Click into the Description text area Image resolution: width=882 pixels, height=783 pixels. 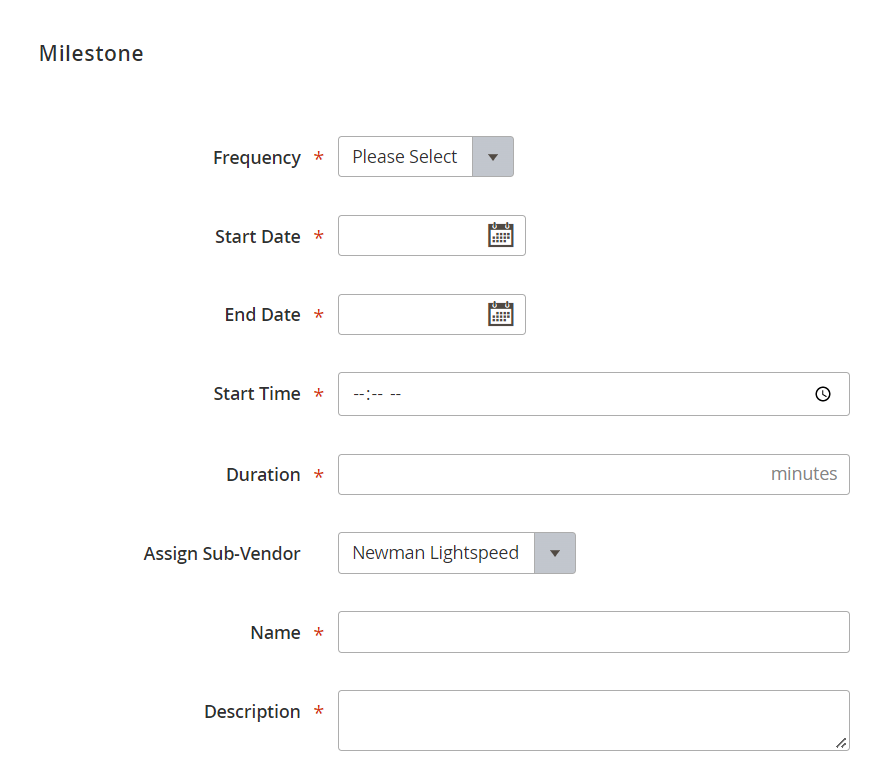(593, 721)
